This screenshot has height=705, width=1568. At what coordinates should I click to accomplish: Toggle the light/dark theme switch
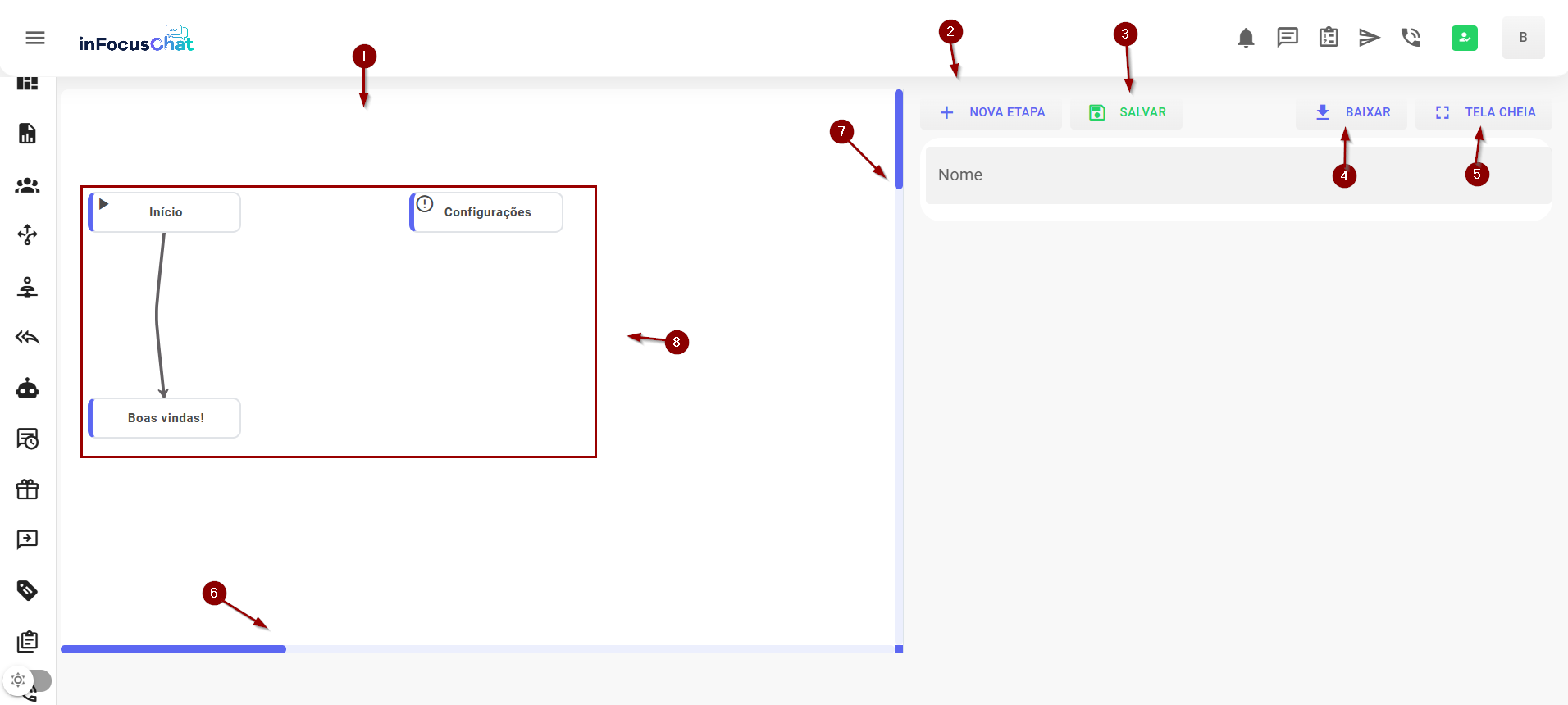[28, 680]
